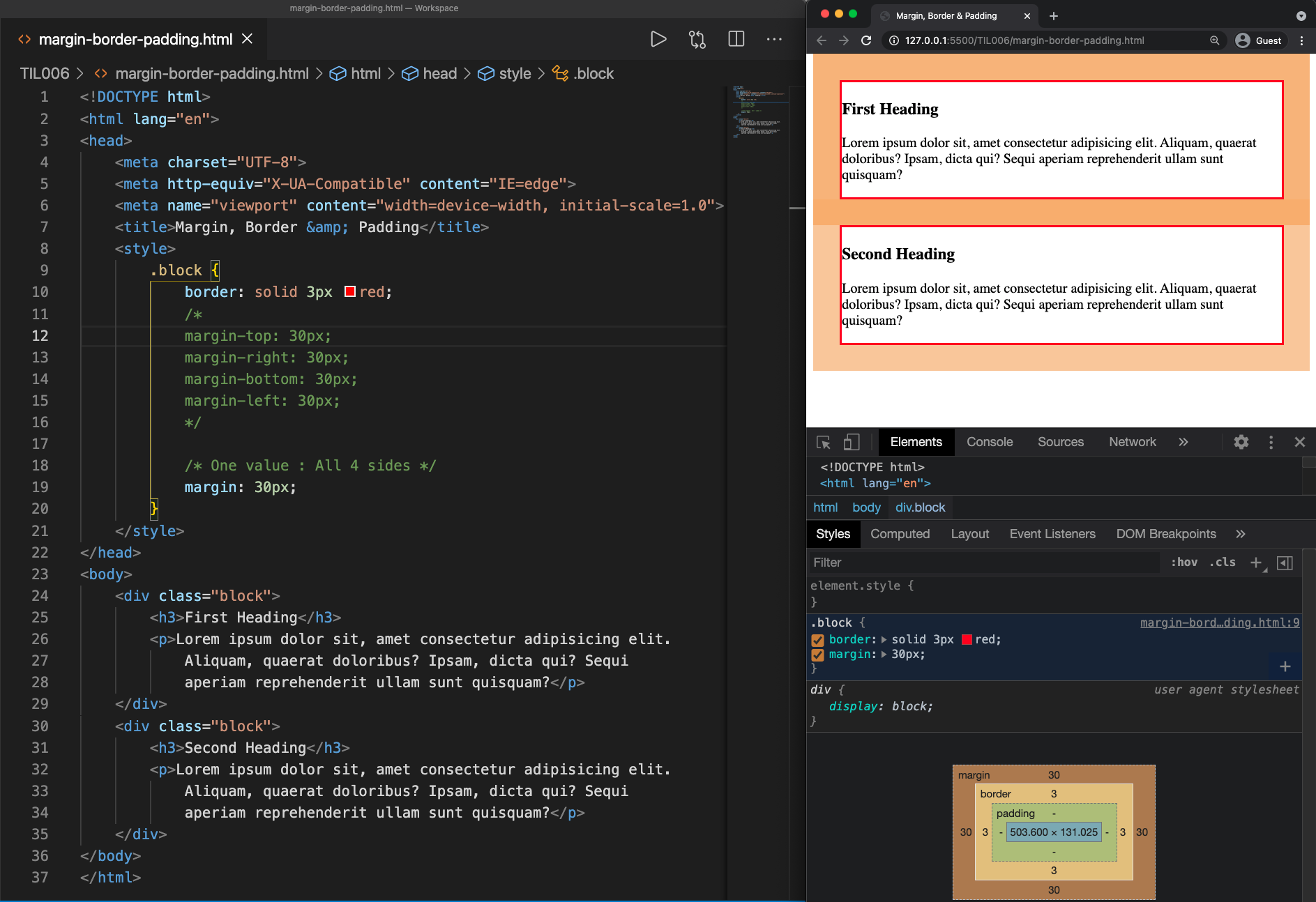Run the file with the play icon
The width and height of the screenshot is (1316, 902).
click(658, 39)
